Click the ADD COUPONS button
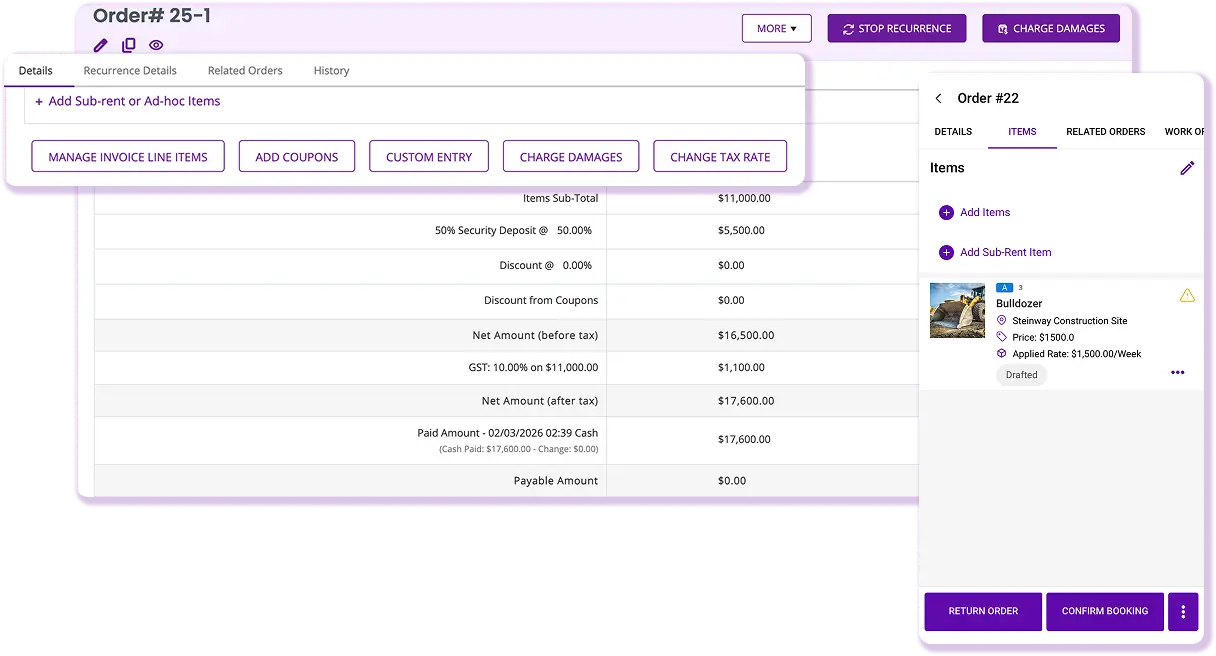Viewport: 1216px width, 656px height. coord(297,157)
